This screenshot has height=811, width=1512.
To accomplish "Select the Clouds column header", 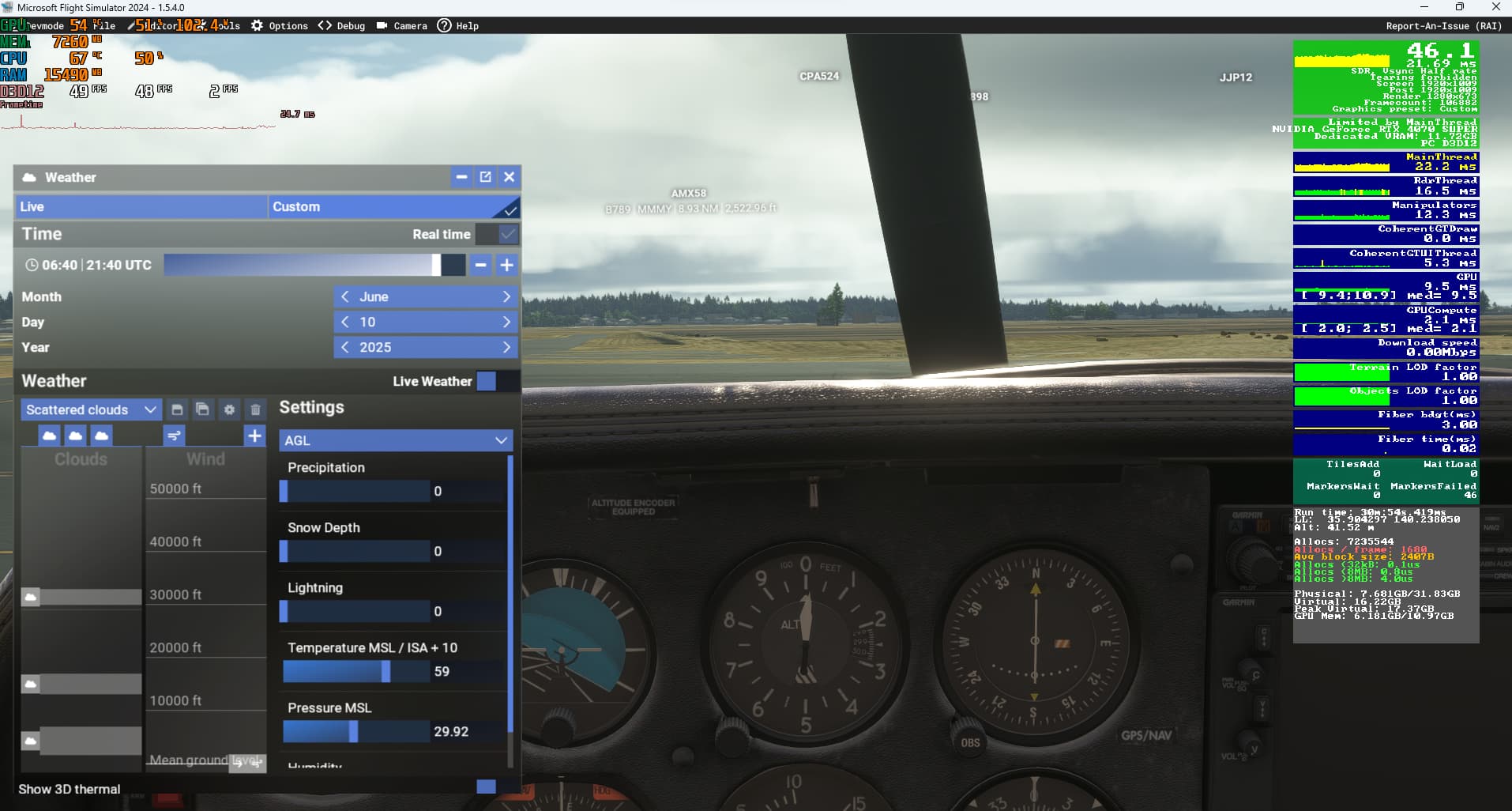I will (81, 459).
